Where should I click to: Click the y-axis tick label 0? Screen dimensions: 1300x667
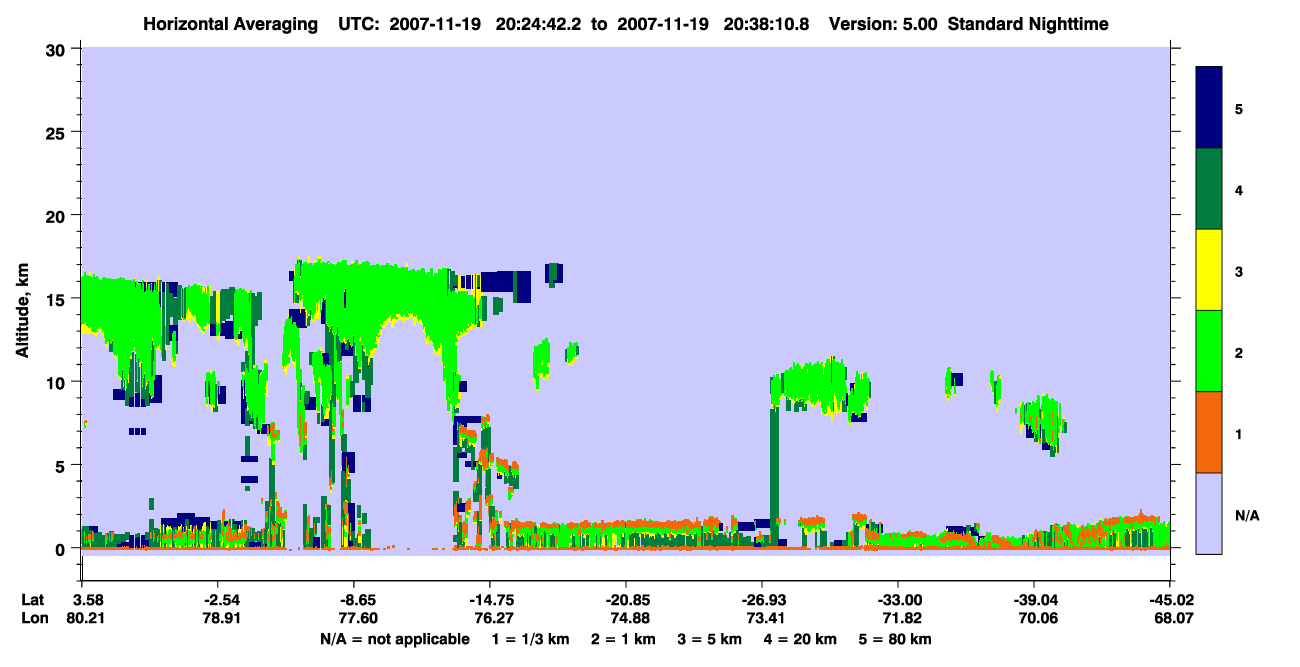tap(63, 548)
